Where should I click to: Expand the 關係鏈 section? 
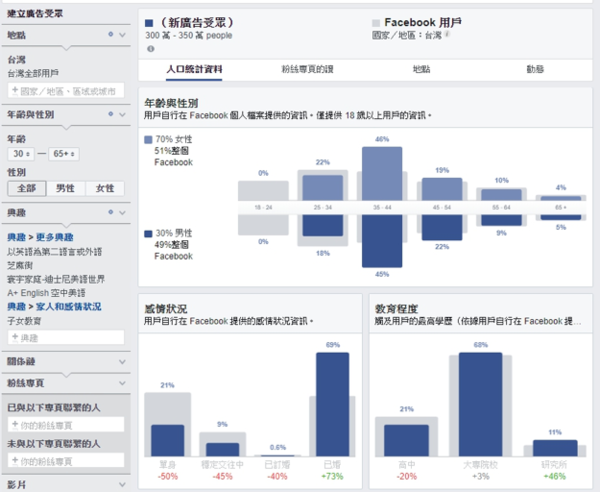coord(122,362)
